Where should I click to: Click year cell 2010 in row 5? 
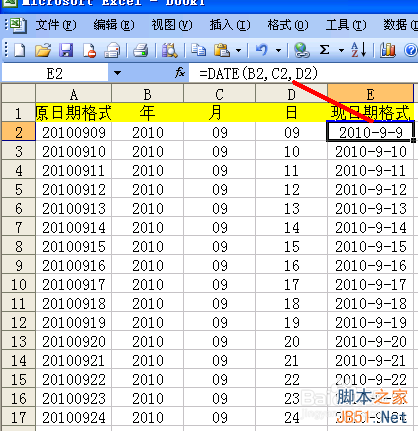(148, 189)
